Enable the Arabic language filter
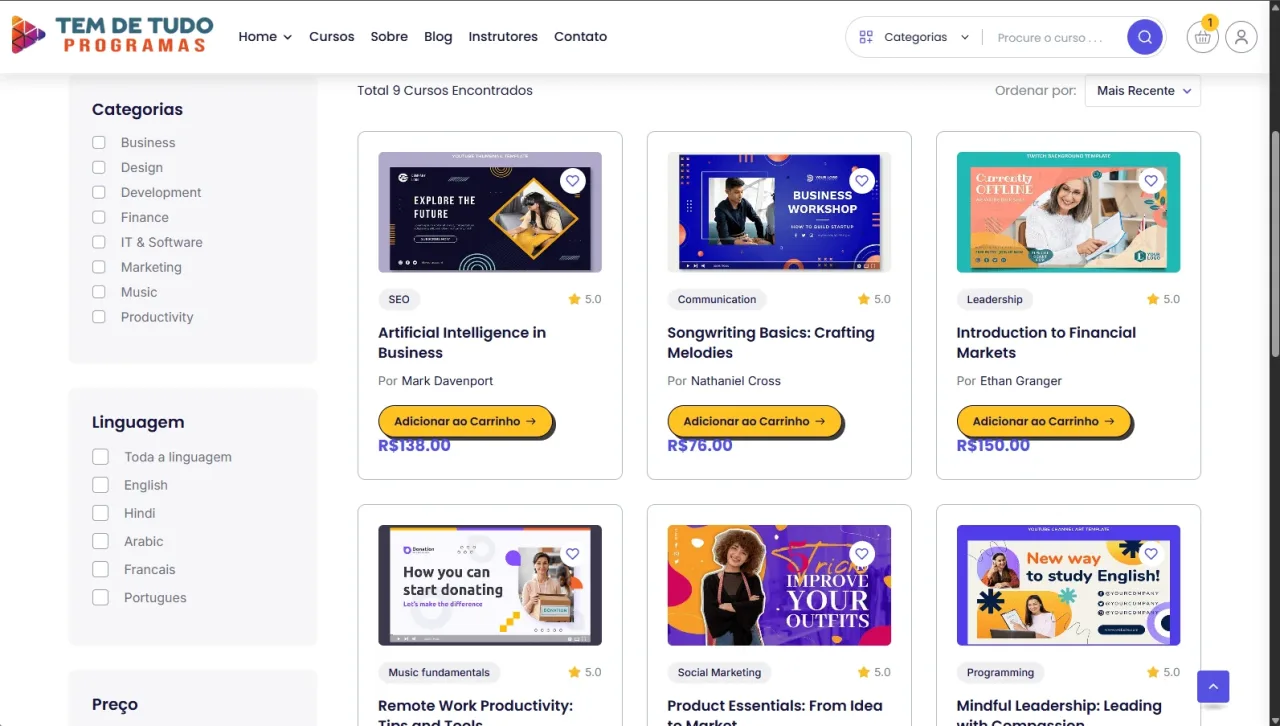The width and height of the screenshot is (1280, 726). click(100, 541)
